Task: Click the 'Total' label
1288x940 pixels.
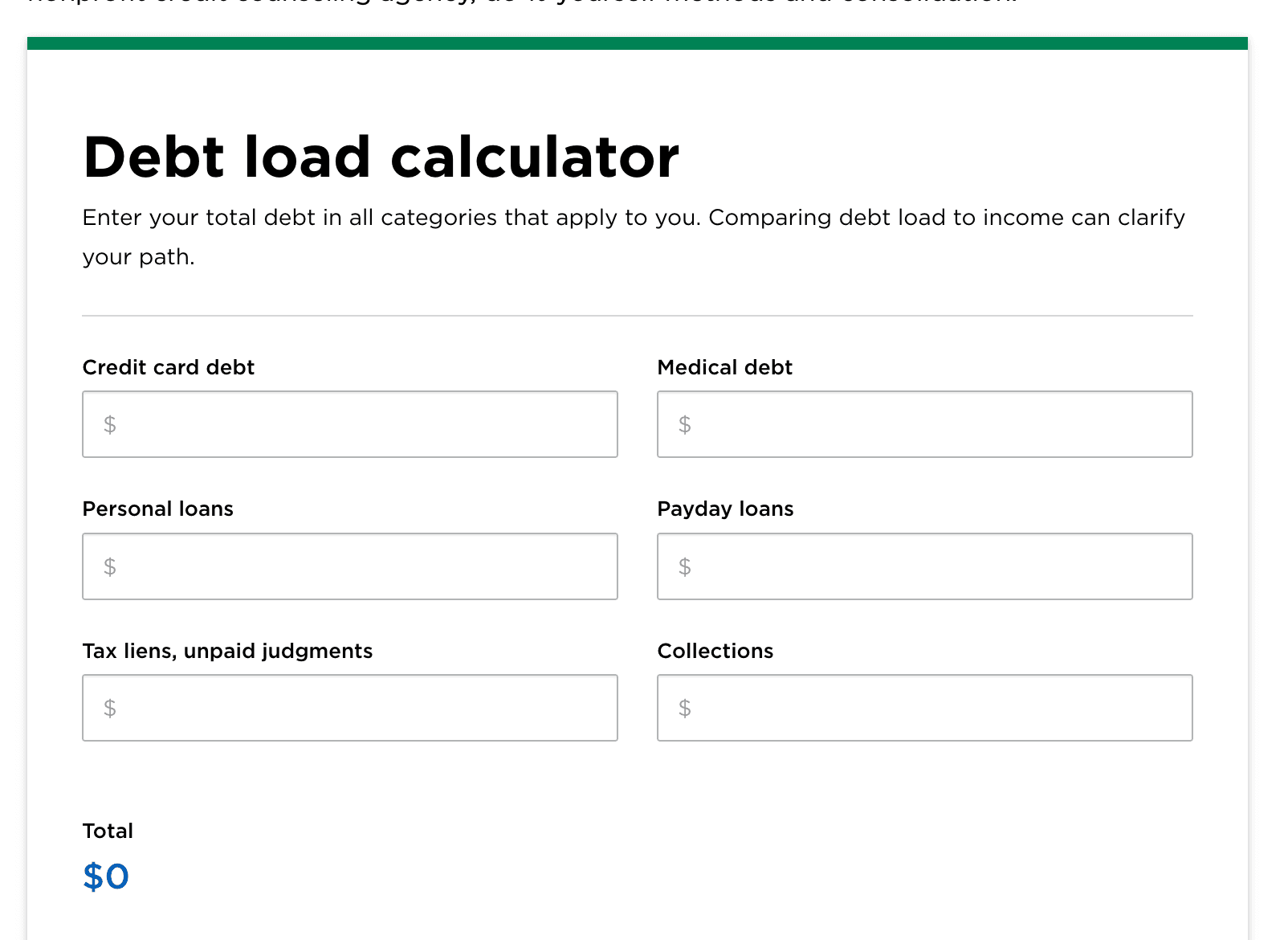Action: pyautogui.click(x=108, y=831)
